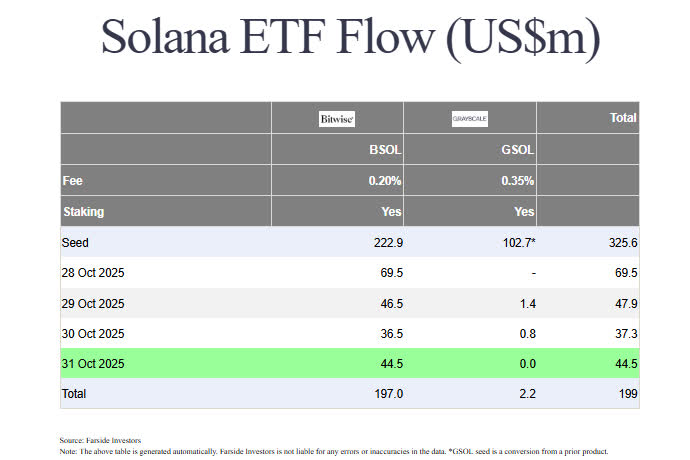Screen dimensions: 690x460
Task: Click the note disclaimer text below table
Action: click(x=335, y=451)
